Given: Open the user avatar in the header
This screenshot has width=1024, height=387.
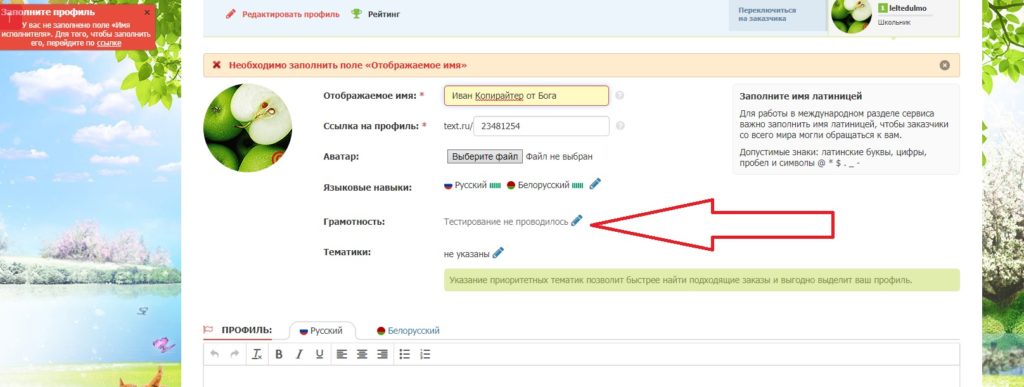Looking at the screenshot, I should click(x=851, y=15).
